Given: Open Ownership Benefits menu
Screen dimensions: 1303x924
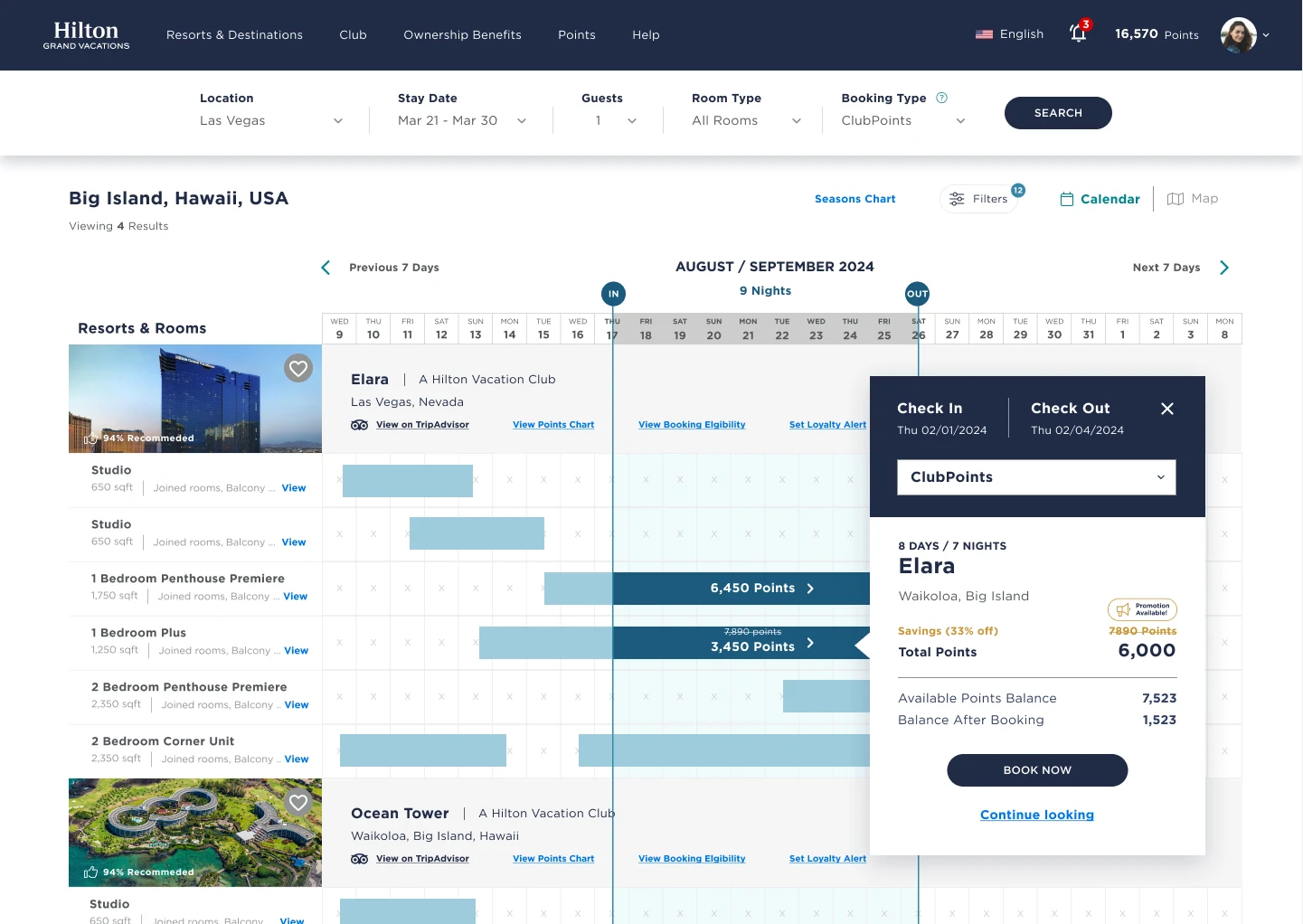Looking at the screenshot, I should [462, 34].
